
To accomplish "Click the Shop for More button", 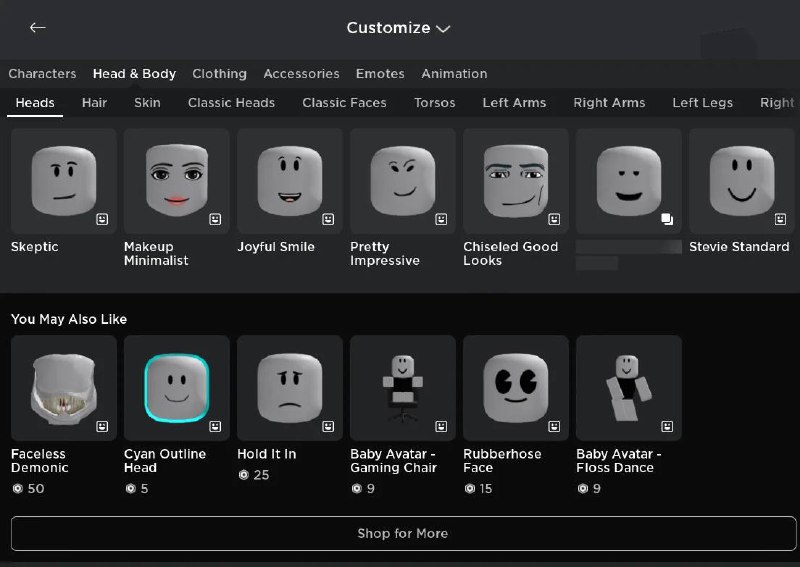I will tap(403, 533).
